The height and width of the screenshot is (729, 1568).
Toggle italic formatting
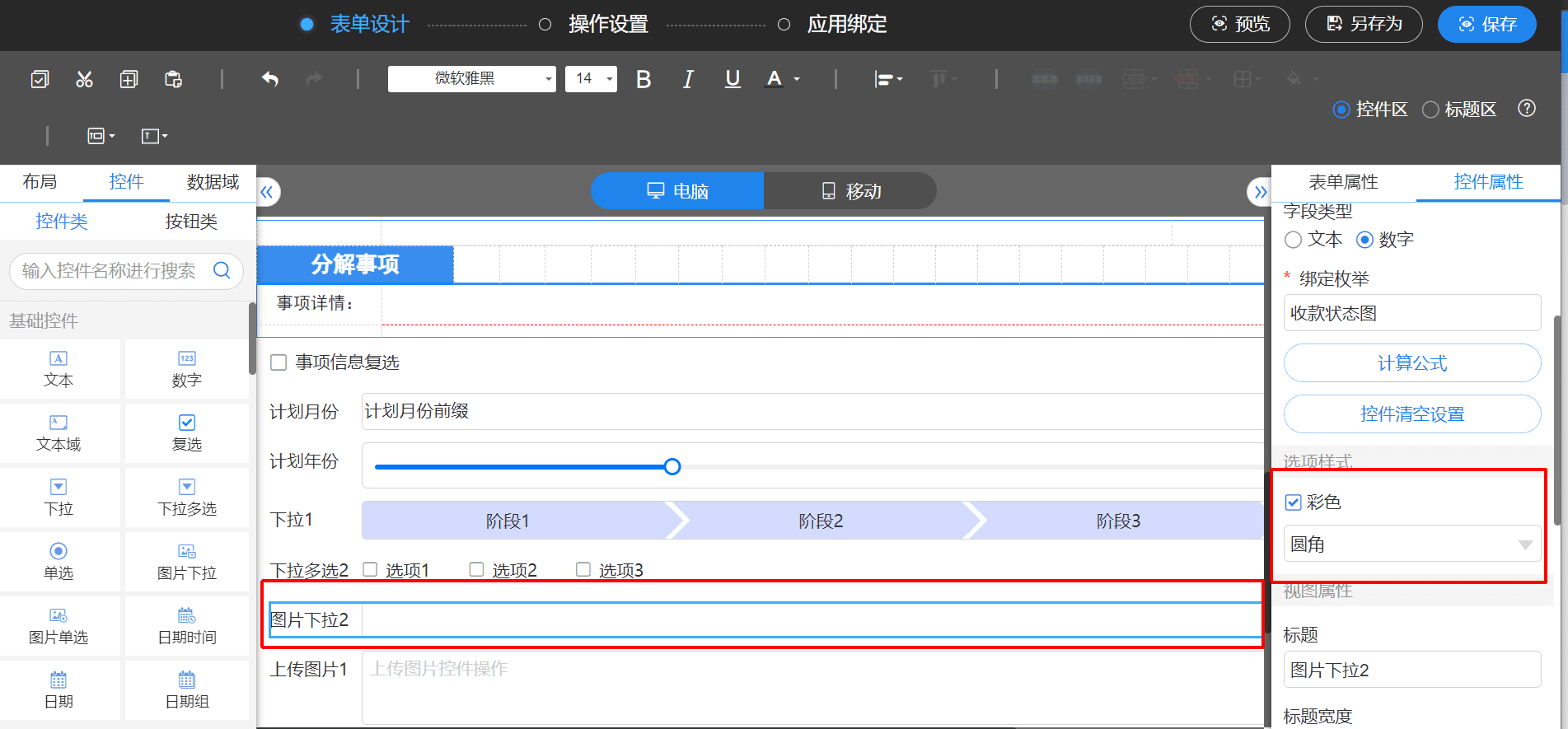point(688,79)
